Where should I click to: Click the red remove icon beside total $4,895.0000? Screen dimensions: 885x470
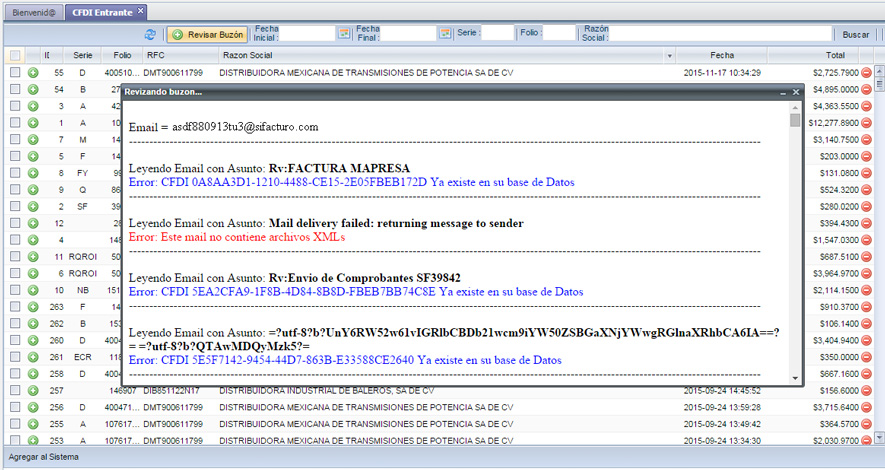pyautogui.click(x=866, y=89)
